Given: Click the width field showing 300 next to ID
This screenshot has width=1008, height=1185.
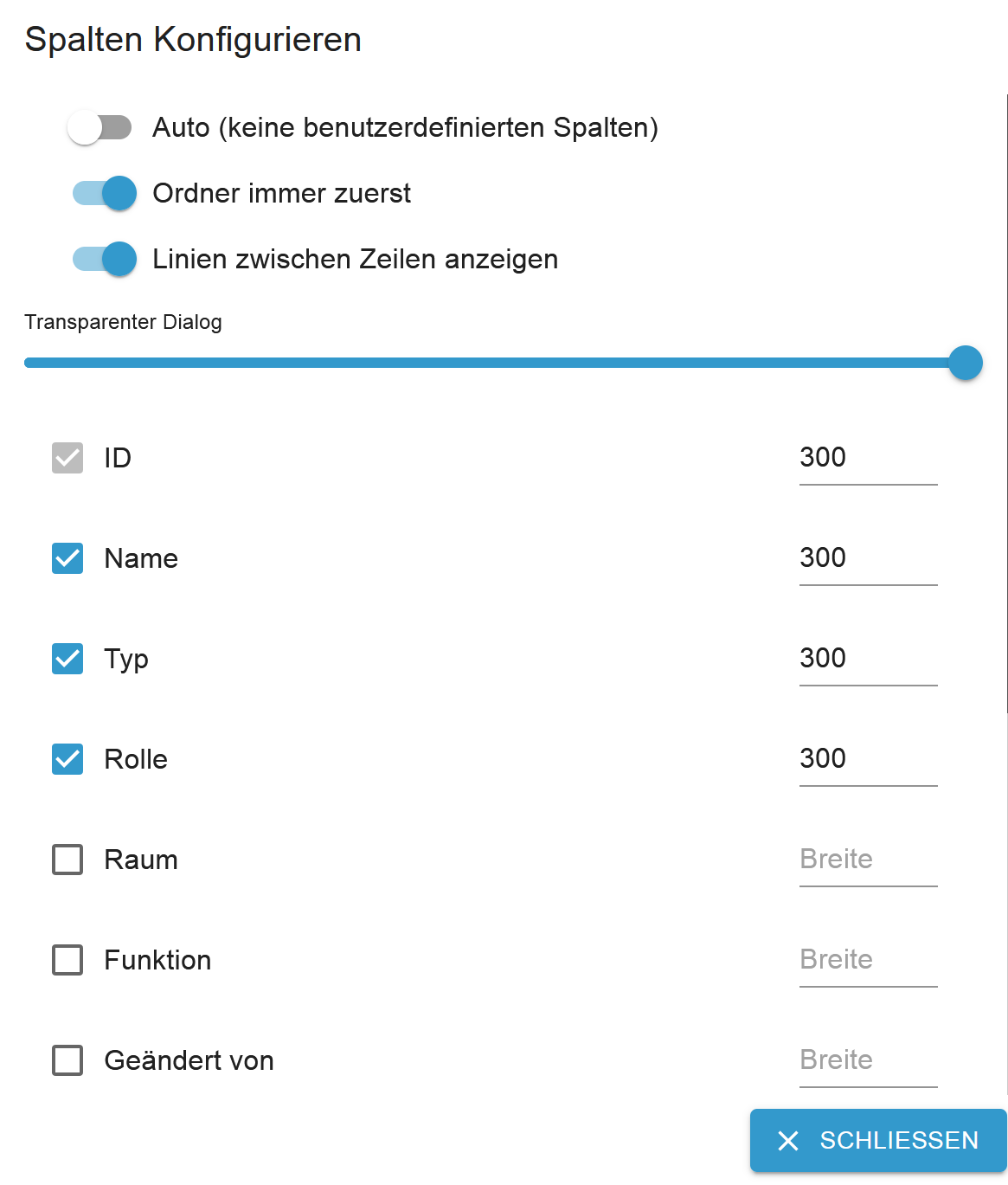Looking at the screenshot, I should click(x=865, y=463).
